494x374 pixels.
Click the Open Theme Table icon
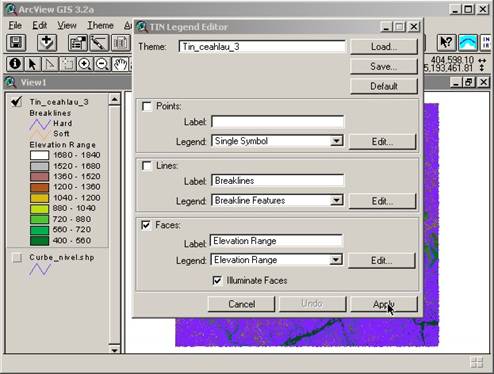pyautogui.click(x=120, y=43)
